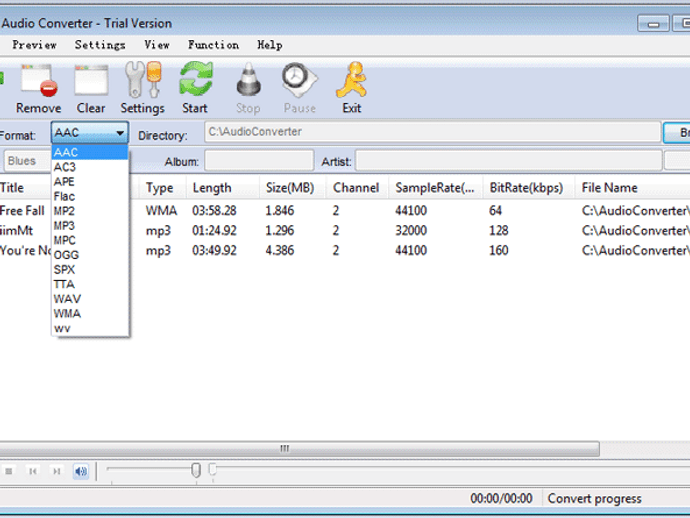Click the Remove toolbar icon
690x518 pixels.
[39, 88]
